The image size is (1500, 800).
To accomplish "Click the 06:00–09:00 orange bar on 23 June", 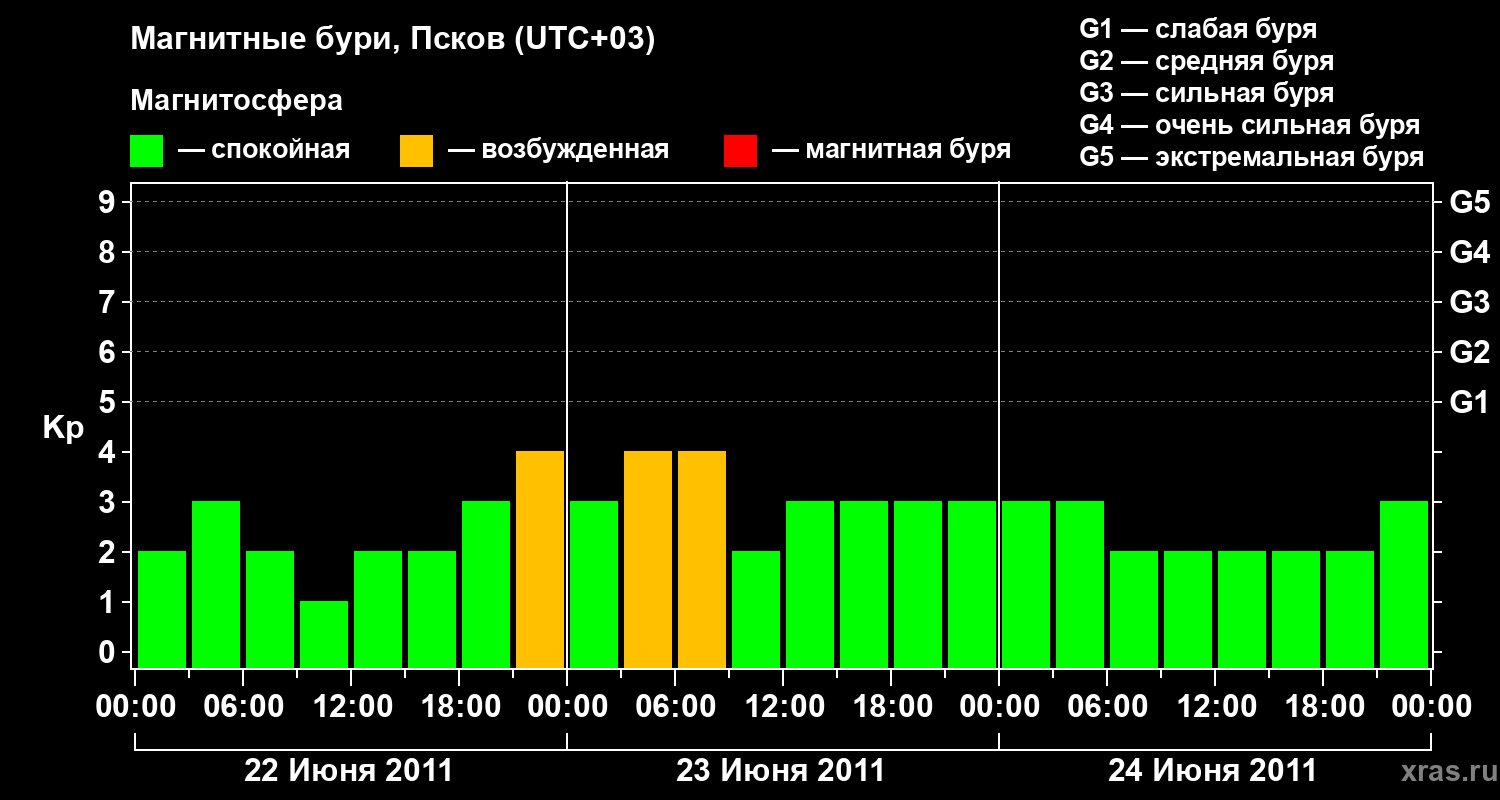I will tap(702, 559).
